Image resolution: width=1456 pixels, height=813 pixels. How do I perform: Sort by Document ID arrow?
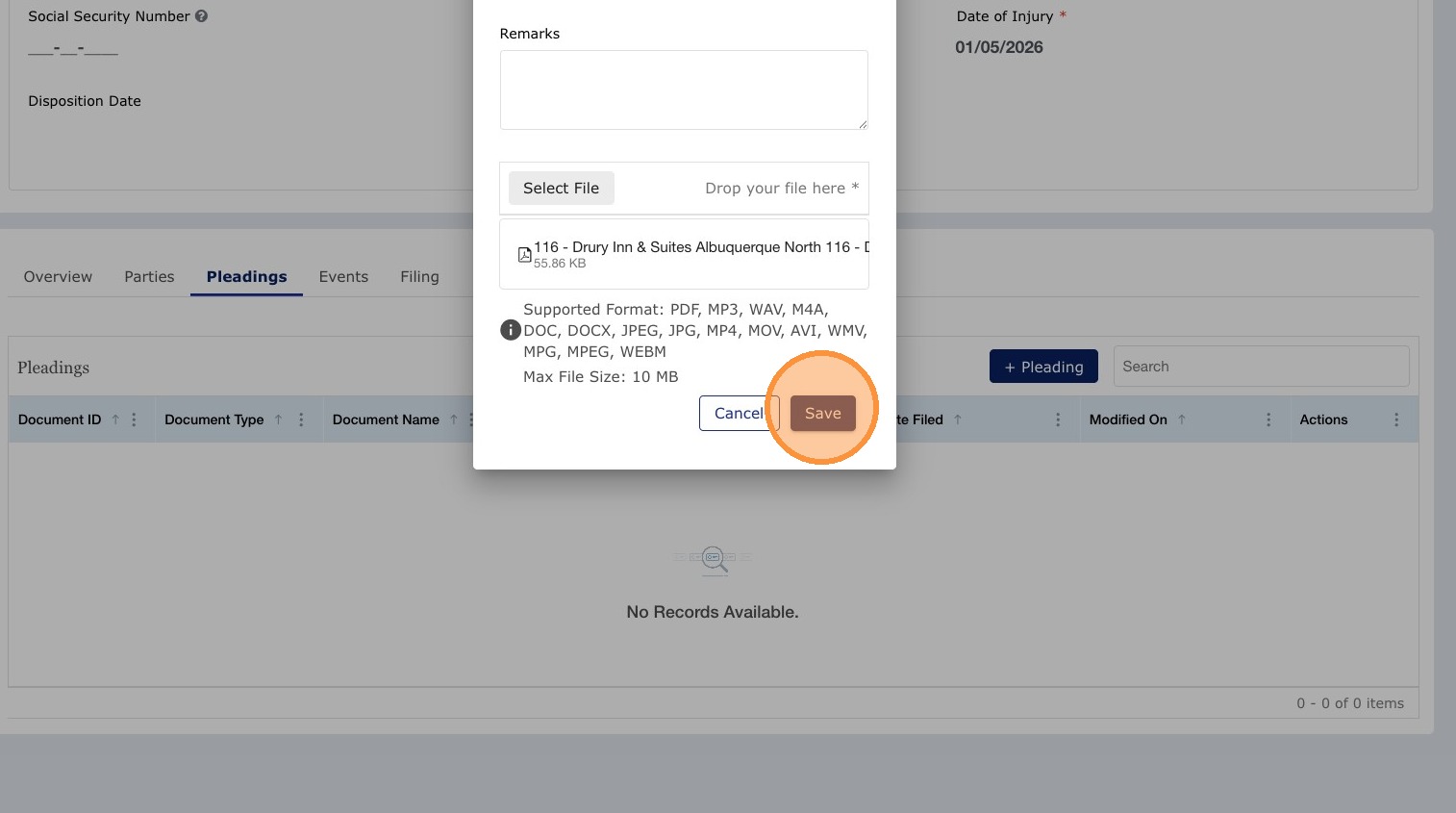point(115,419)
